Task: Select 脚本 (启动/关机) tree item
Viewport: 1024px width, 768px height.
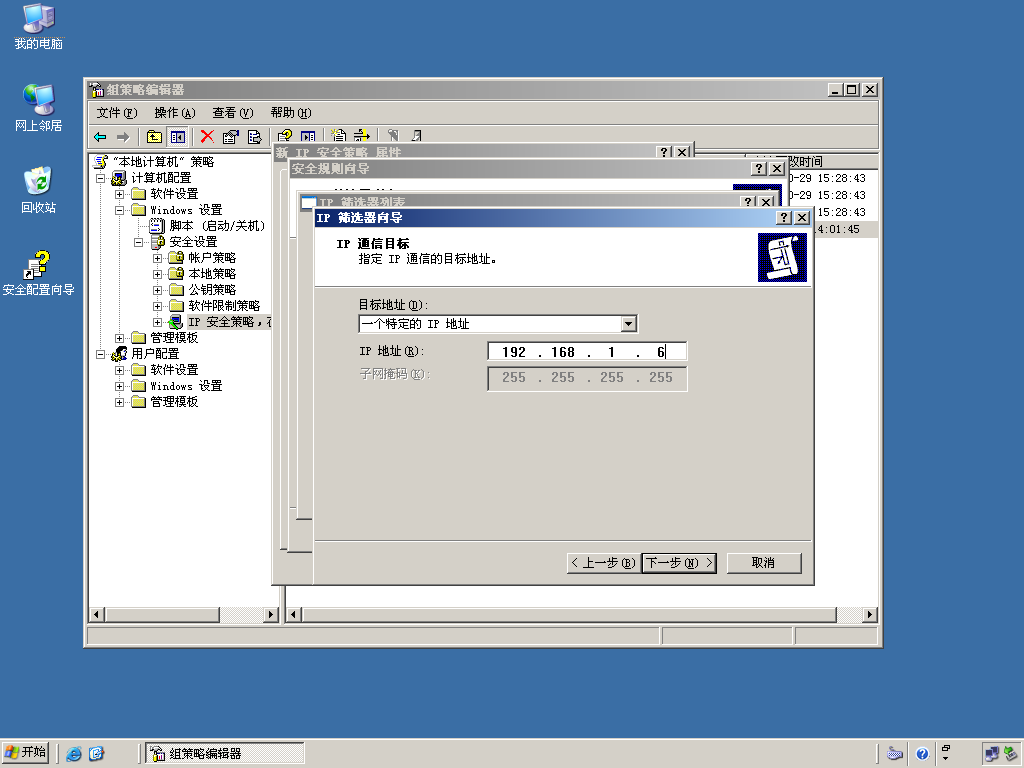Action: (x=217, y=226)
